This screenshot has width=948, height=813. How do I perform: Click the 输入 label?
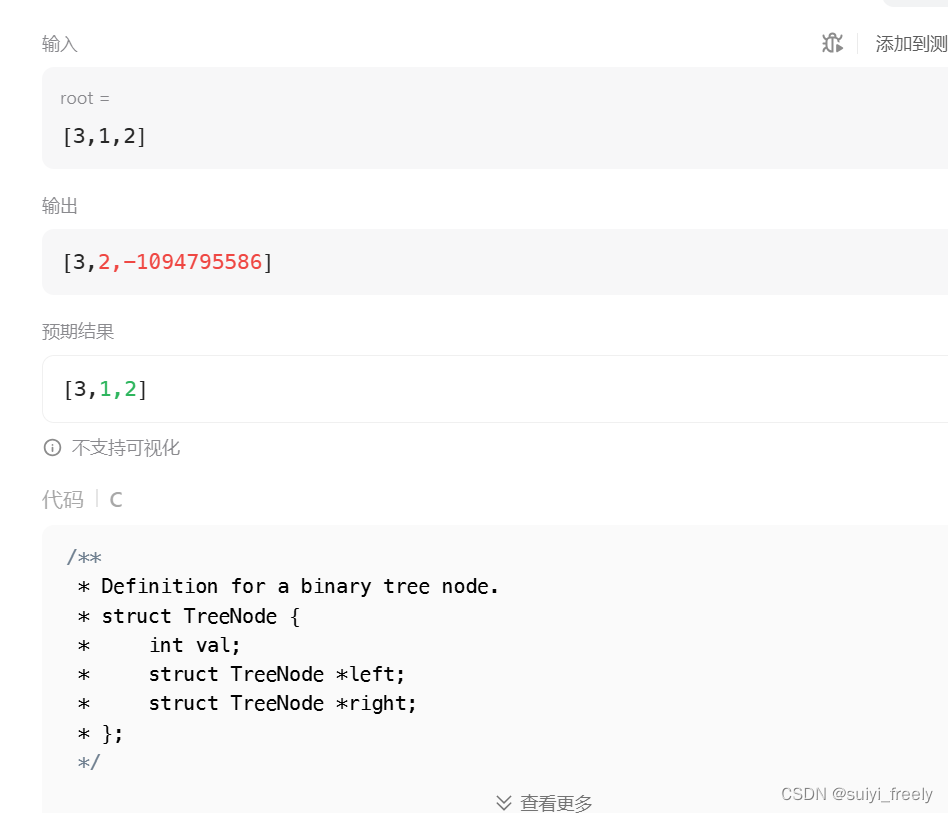[60, 44]
